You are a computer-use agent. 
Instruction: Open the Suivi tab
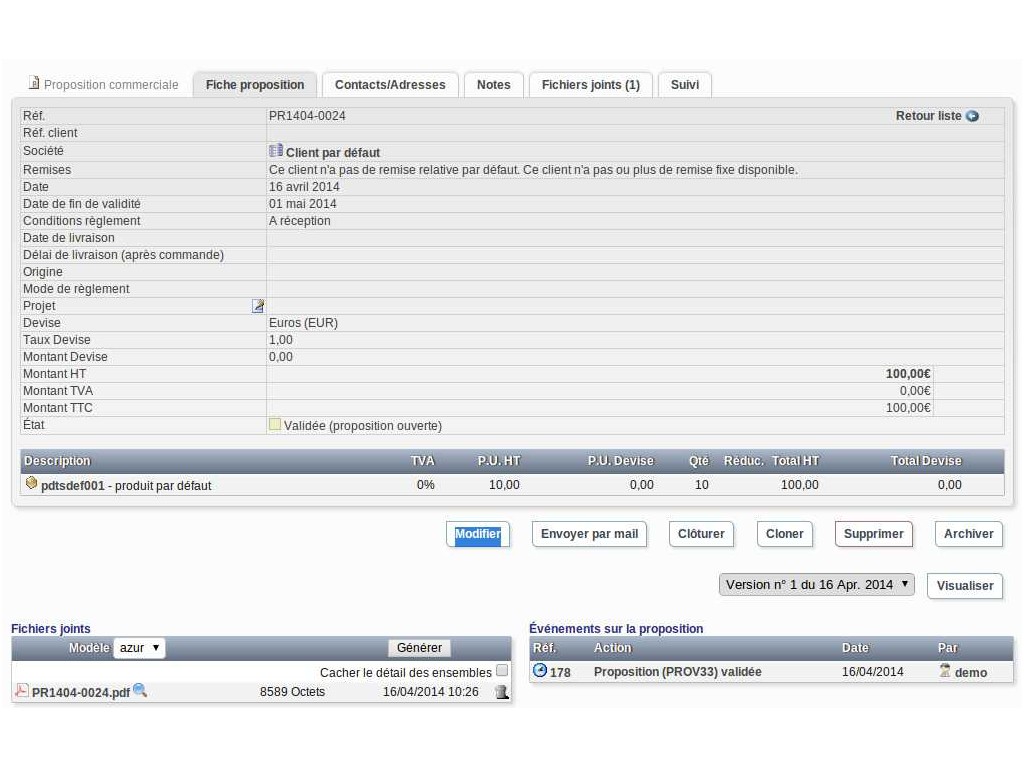[x=684, y=85]
